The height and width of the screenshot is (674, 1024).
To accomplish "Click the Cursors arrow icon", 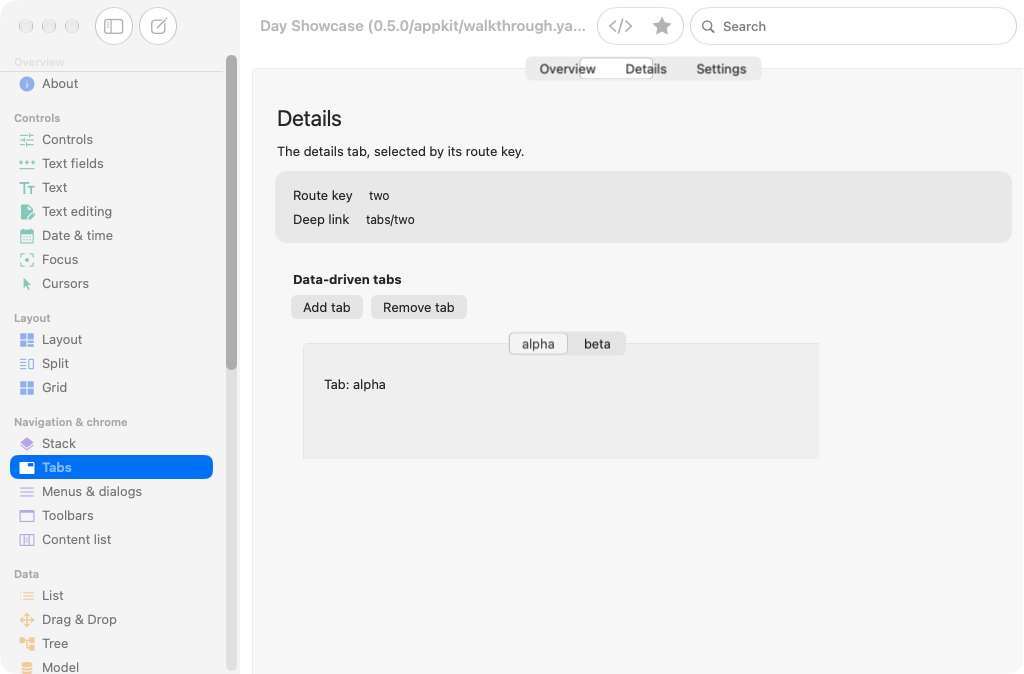I will click(27, 284).
